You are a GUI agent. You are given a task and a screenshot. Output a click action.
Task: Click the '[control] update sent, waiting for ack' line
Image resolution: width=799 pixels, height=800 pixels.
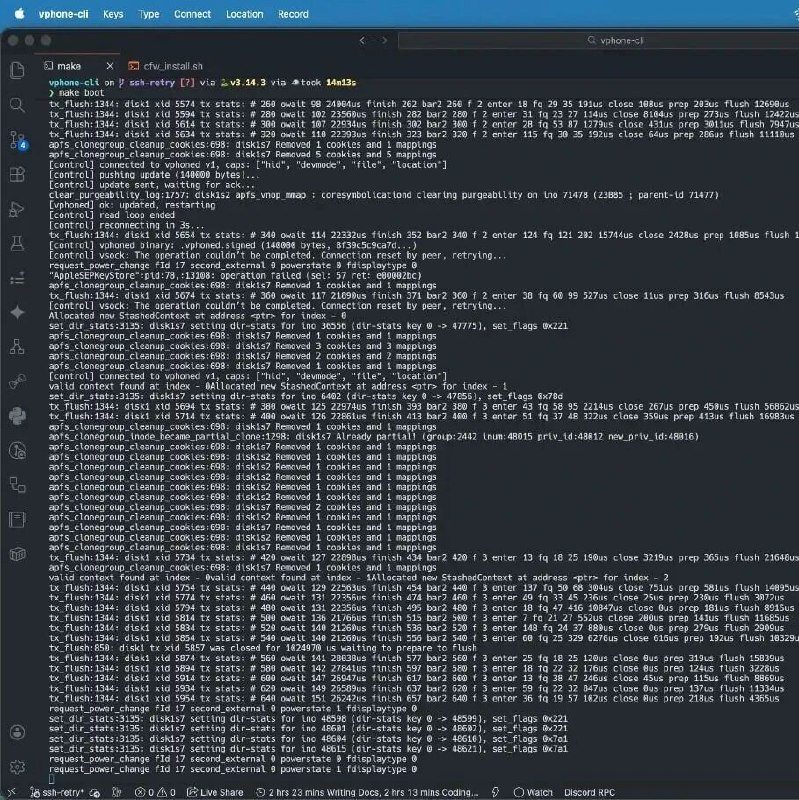coord(152,185)
